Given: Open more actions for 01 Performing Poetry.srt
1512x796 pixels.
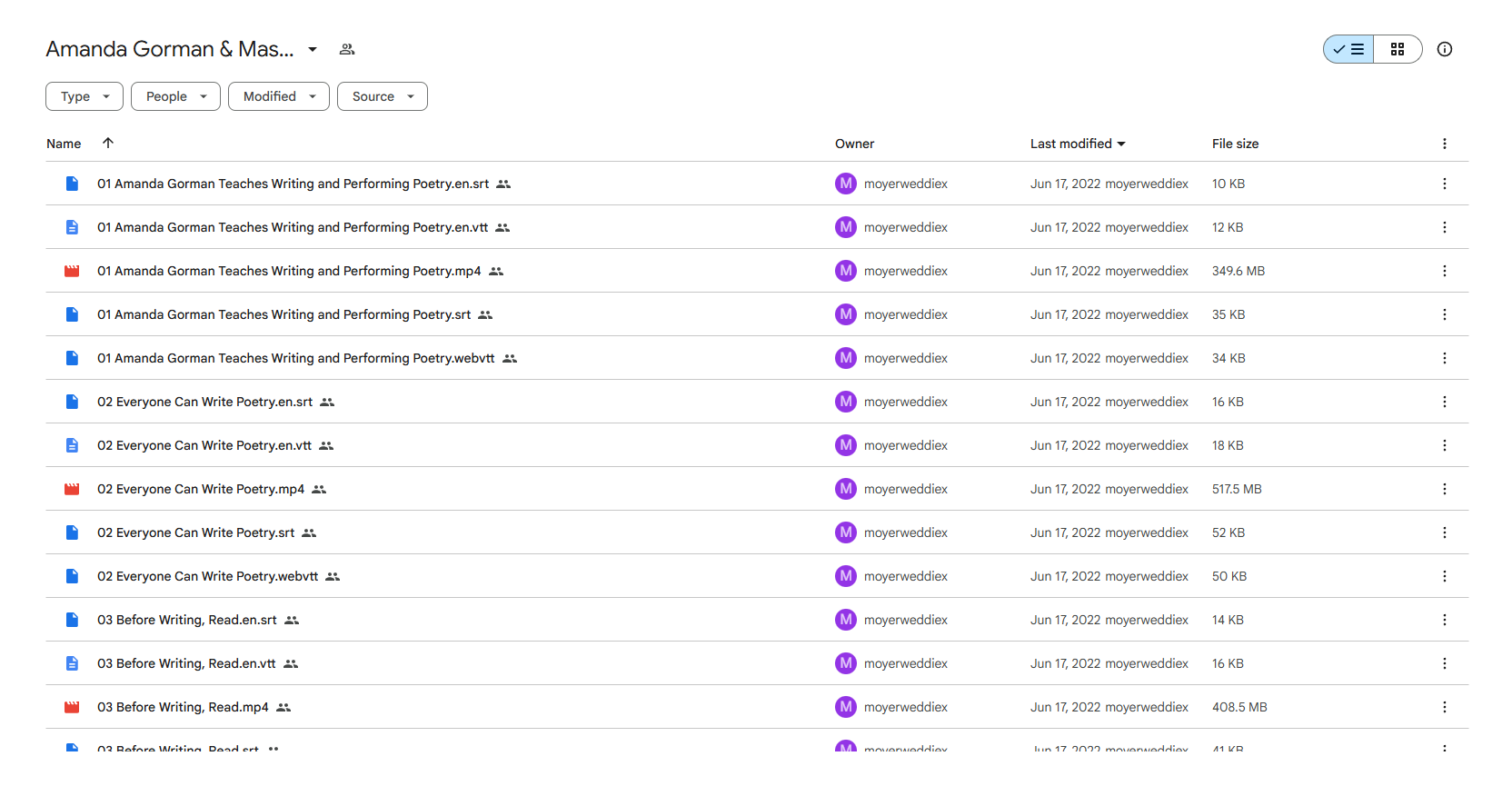Looking at the screenshot, I should tap(1445, 314).
